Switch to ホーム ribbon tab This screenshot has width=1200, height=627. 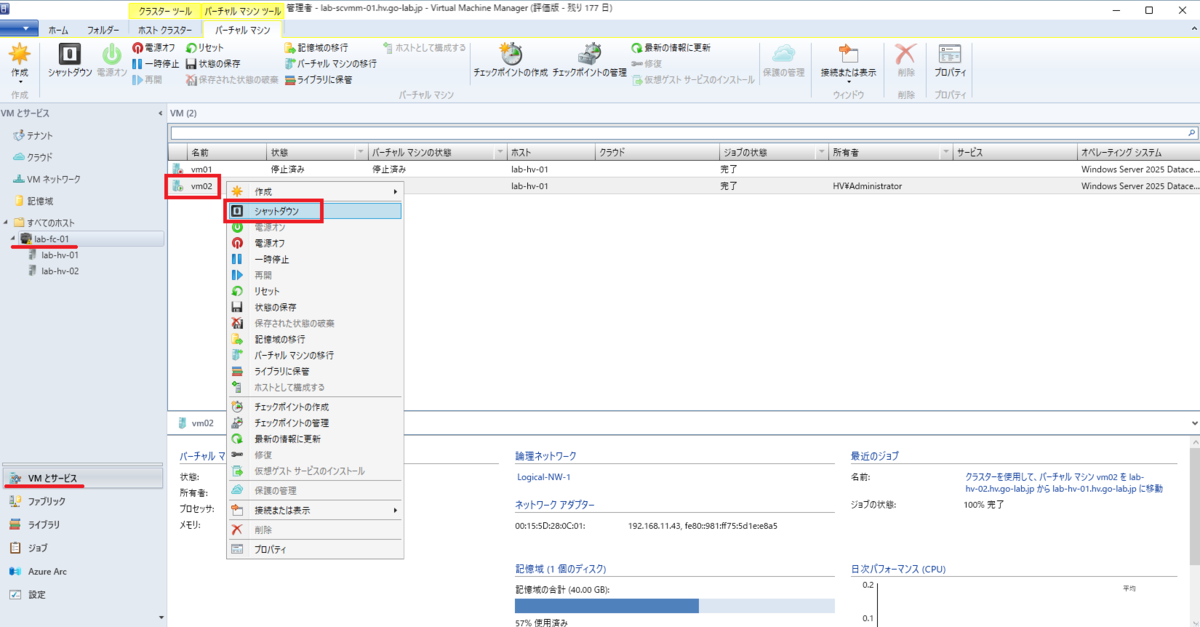(59, 30)
